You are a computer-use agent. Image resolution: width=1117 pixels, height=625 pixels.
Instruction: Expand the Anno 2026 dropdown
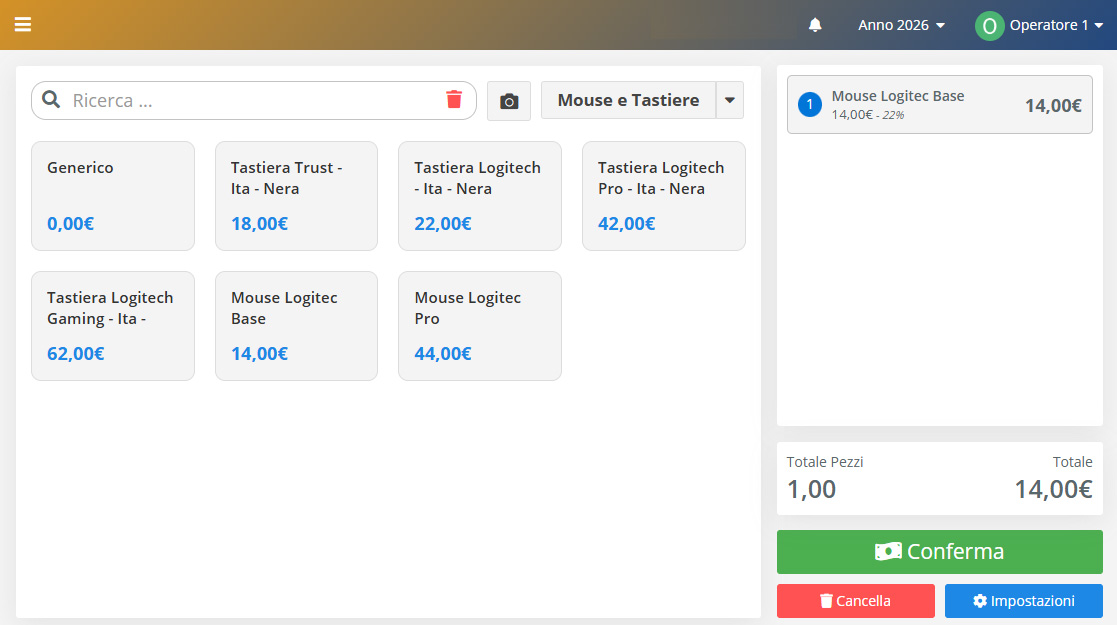click(x=901, y=25)
